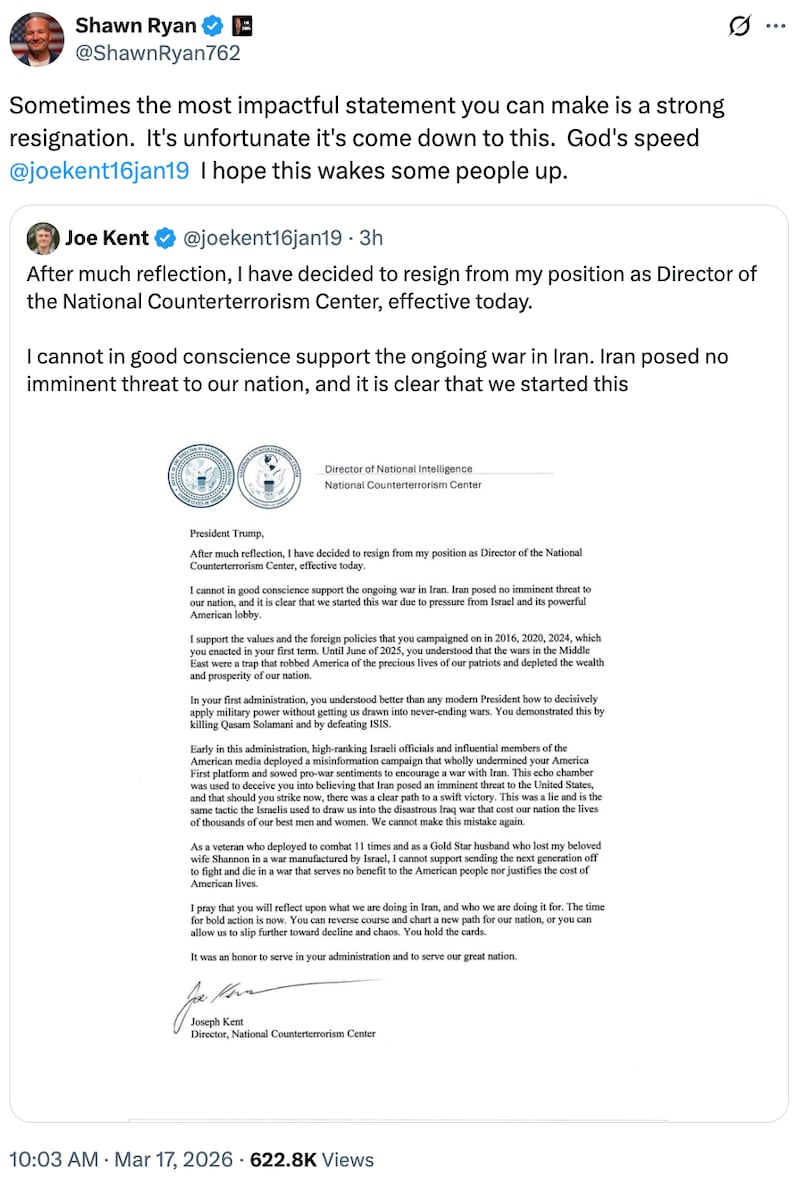Image resolution: width=800 pixels, height=1183 pixels.
Task: Open the three-dot more options menu
Action: pos(775,27)
